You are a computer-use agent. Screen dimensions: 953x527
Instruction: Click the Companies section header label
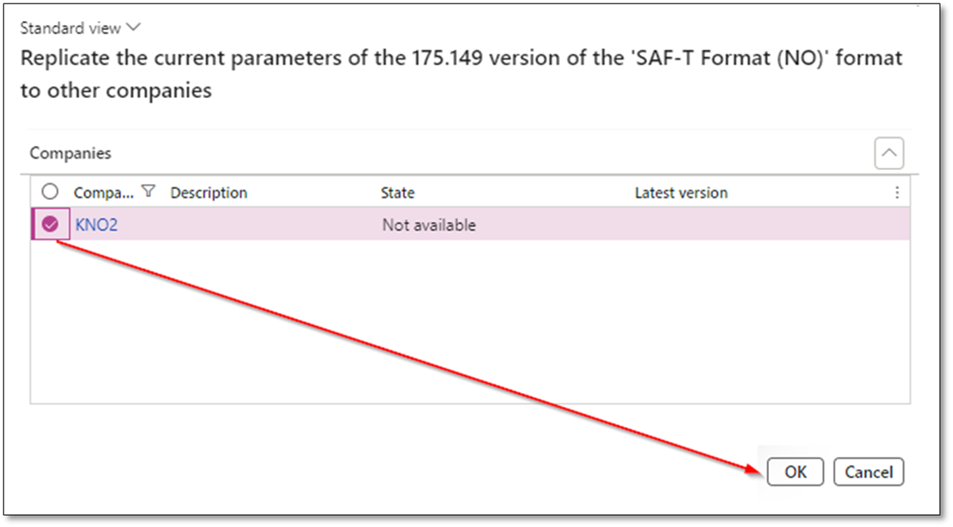tap(70, 153)
